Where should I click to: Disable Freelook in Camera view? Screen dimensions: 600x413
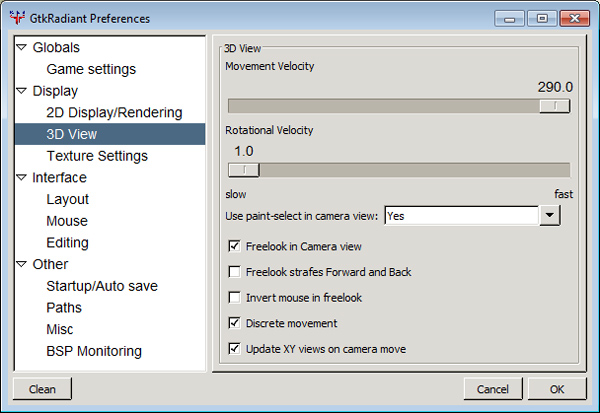[234, 246]
